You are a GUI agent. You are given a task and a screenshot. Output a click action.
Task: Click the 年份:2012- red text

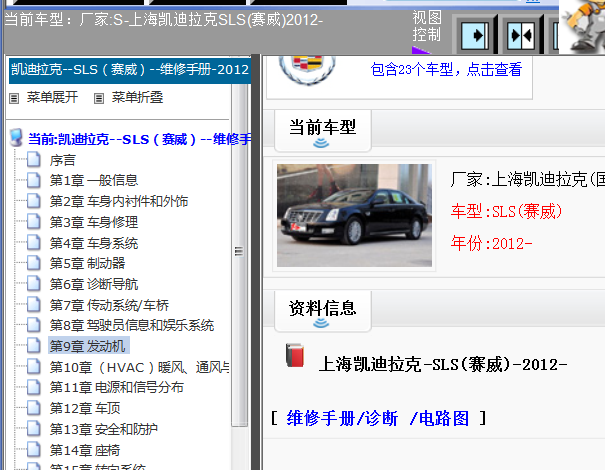click(492, 243)
